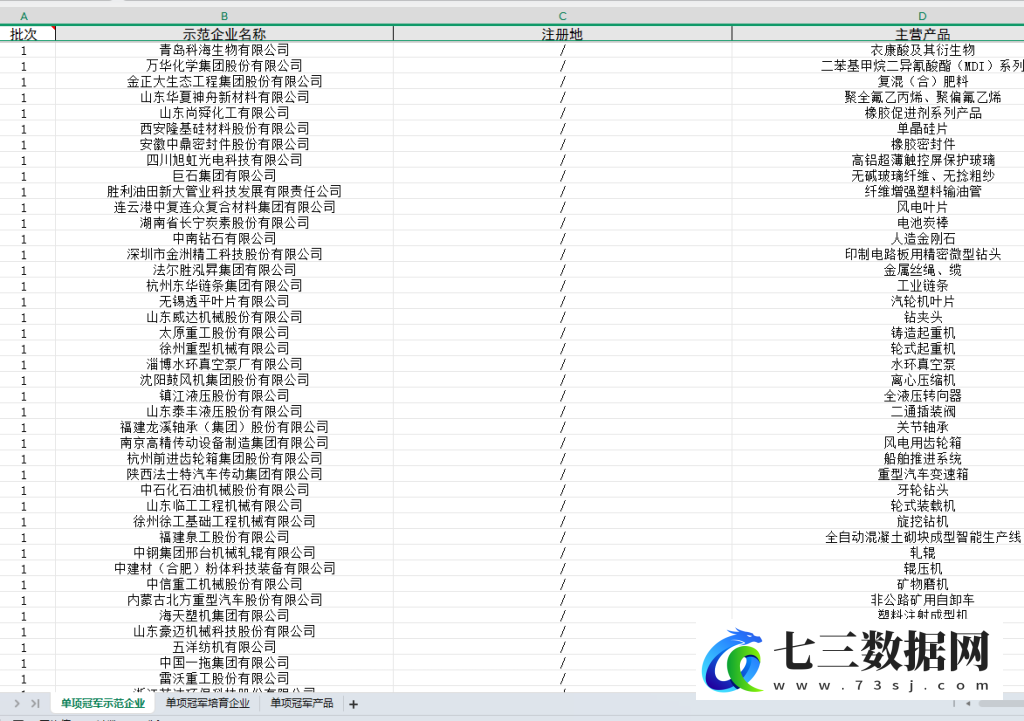Viewport: 1024px width, 721px height.
Task: Select cell 五洋纺机有限公司
Action: (x=224, y=647)
